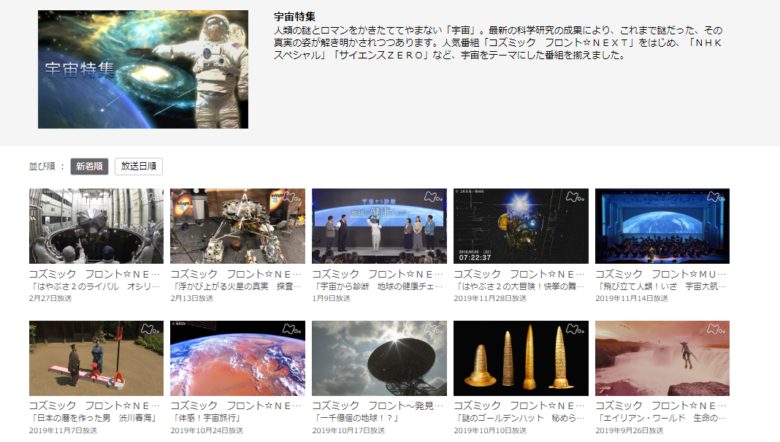
Task: Click the 「体感！宇宙旅行」 subtitle
Action: (207, 418)
